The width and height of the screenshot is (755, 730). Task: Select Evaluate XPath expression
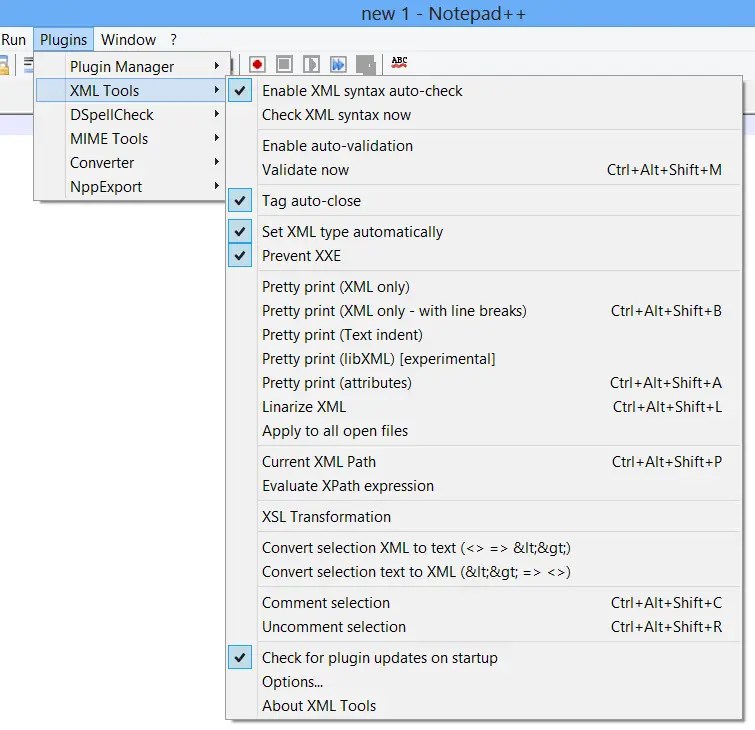point(484,486)
